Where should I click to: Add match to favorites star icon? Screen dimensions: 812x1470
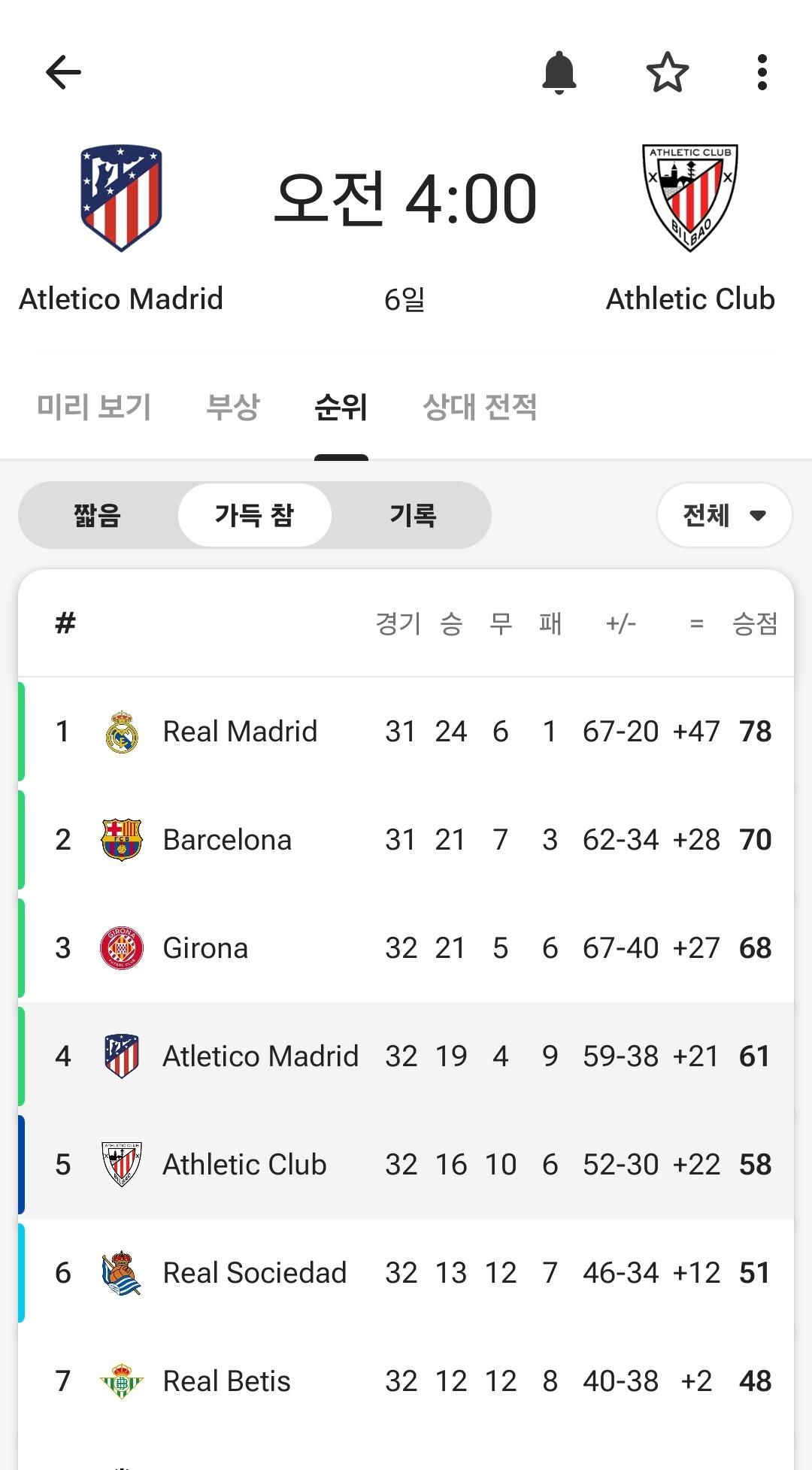click(668, 72)
